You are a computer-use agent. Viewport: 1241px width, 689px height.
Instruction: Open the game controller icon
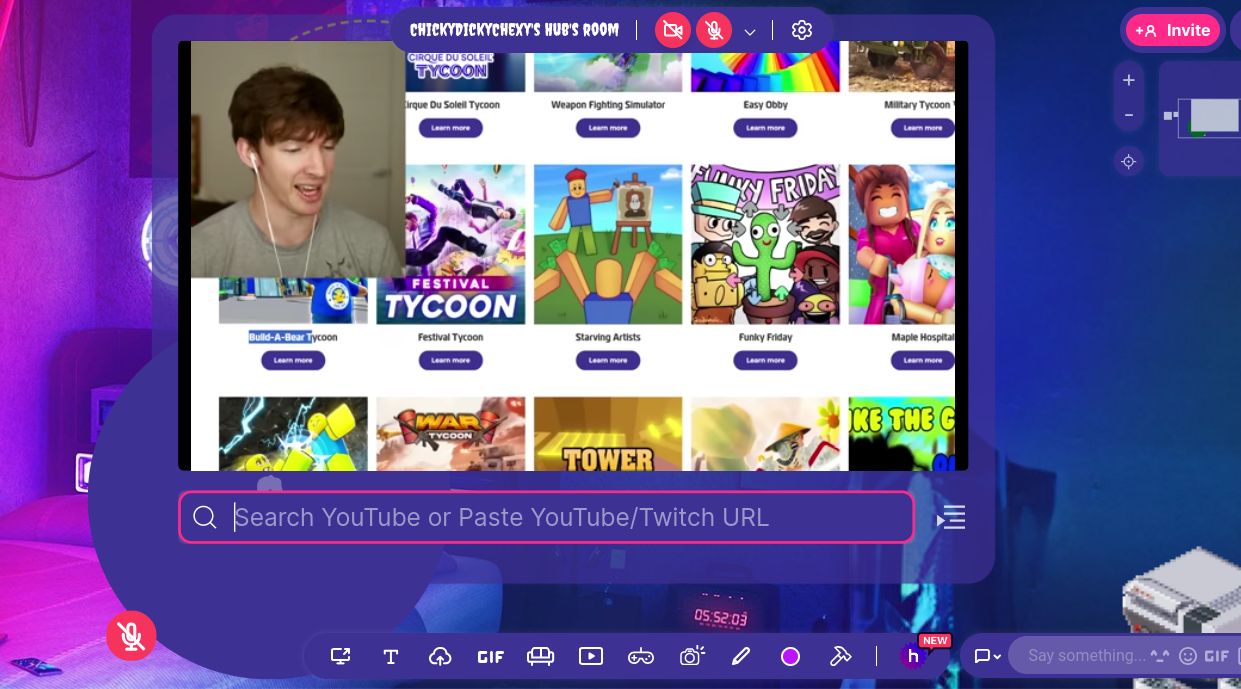point(641,657)
